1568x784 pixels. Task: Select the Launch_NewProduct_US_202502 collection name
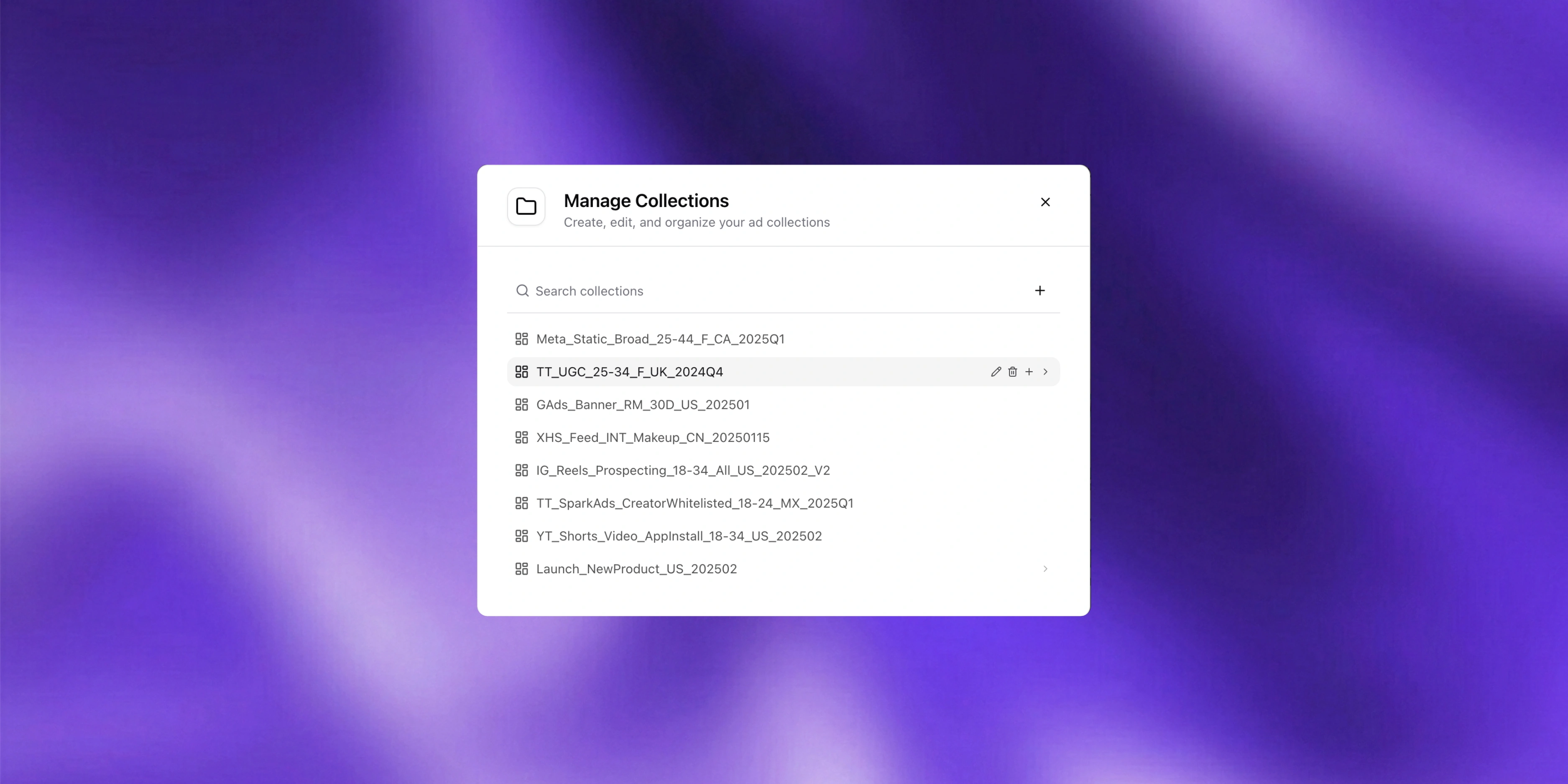pos(637,569)
